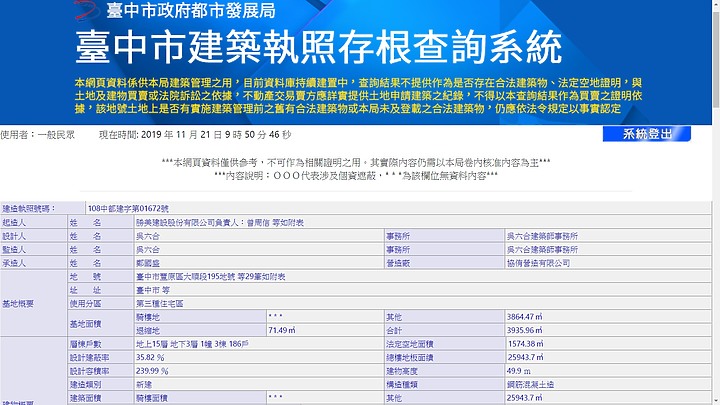Image resolution: width=720 pixels, height=405 pixels.
Task: Click the 鋼筋混凝土造 value
Action: 530,384
